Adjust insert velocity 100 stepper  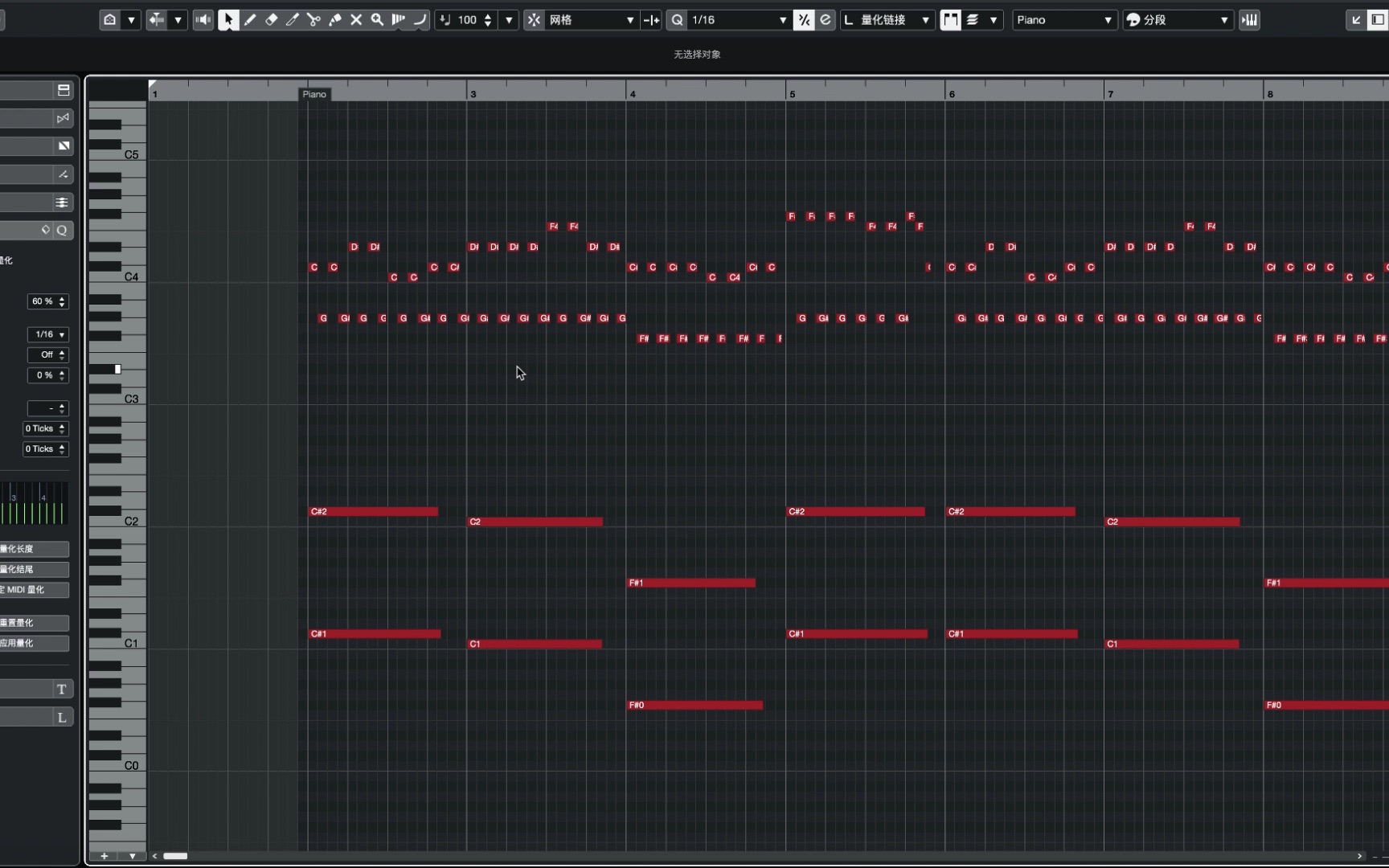488,20
